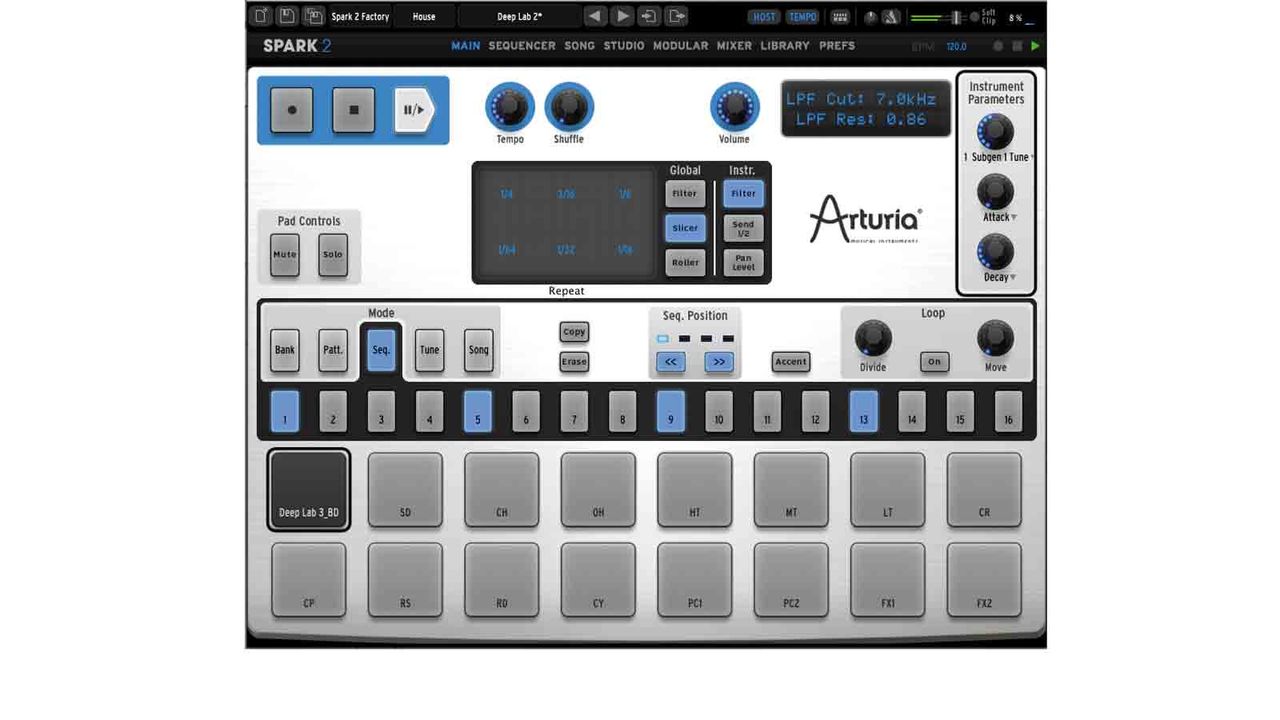Open the virtual keyboard icon

pos(840,17)
